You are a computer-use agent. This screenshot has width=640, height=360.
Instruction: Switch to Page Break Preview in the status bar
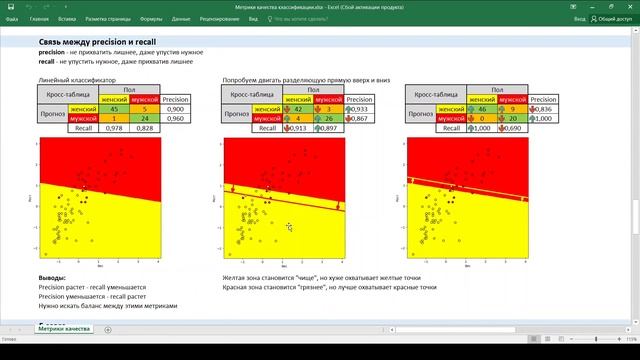click(561, 339)
